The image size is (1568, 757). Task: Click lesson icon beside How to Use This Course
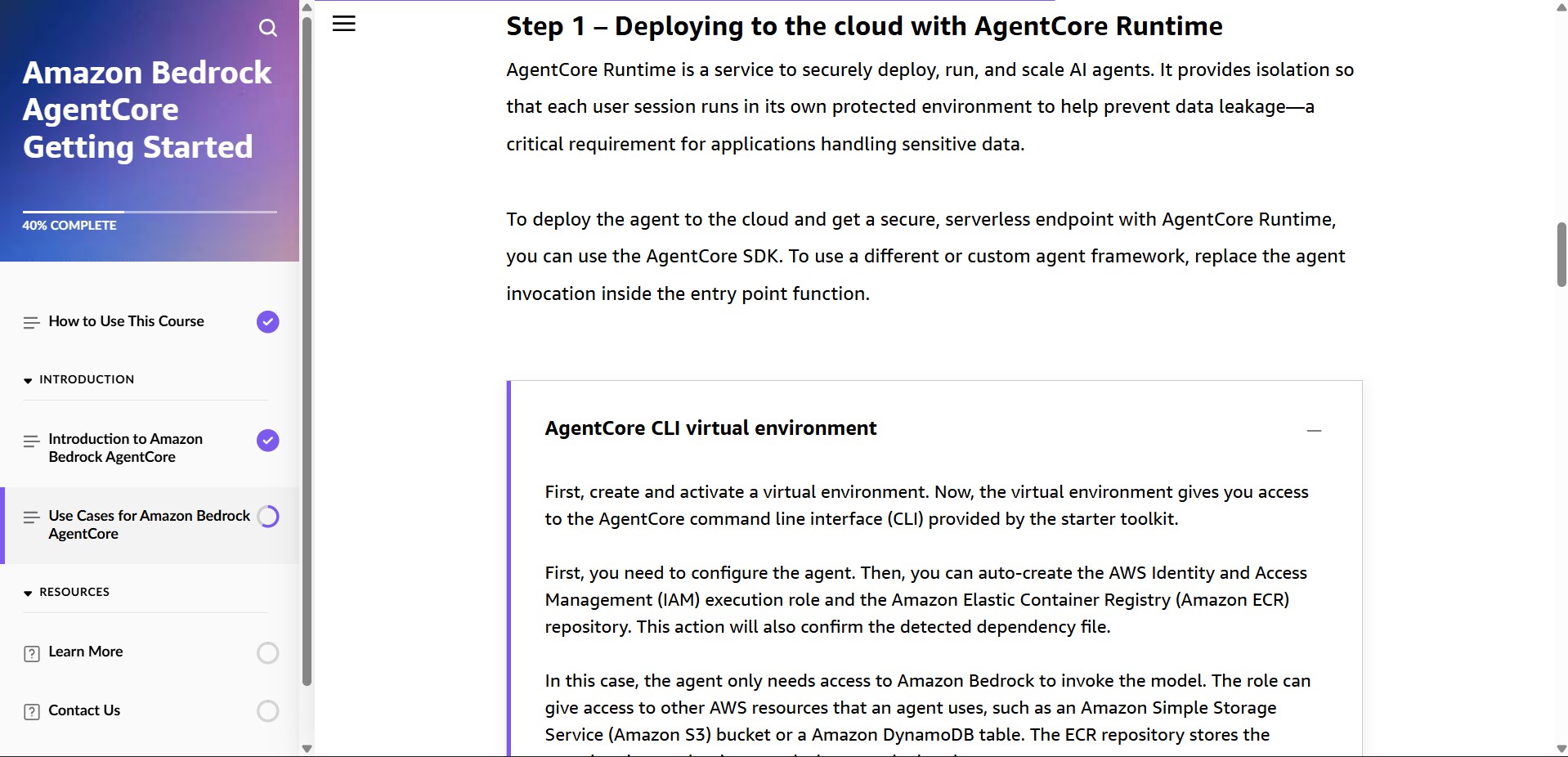pos(31,322)
